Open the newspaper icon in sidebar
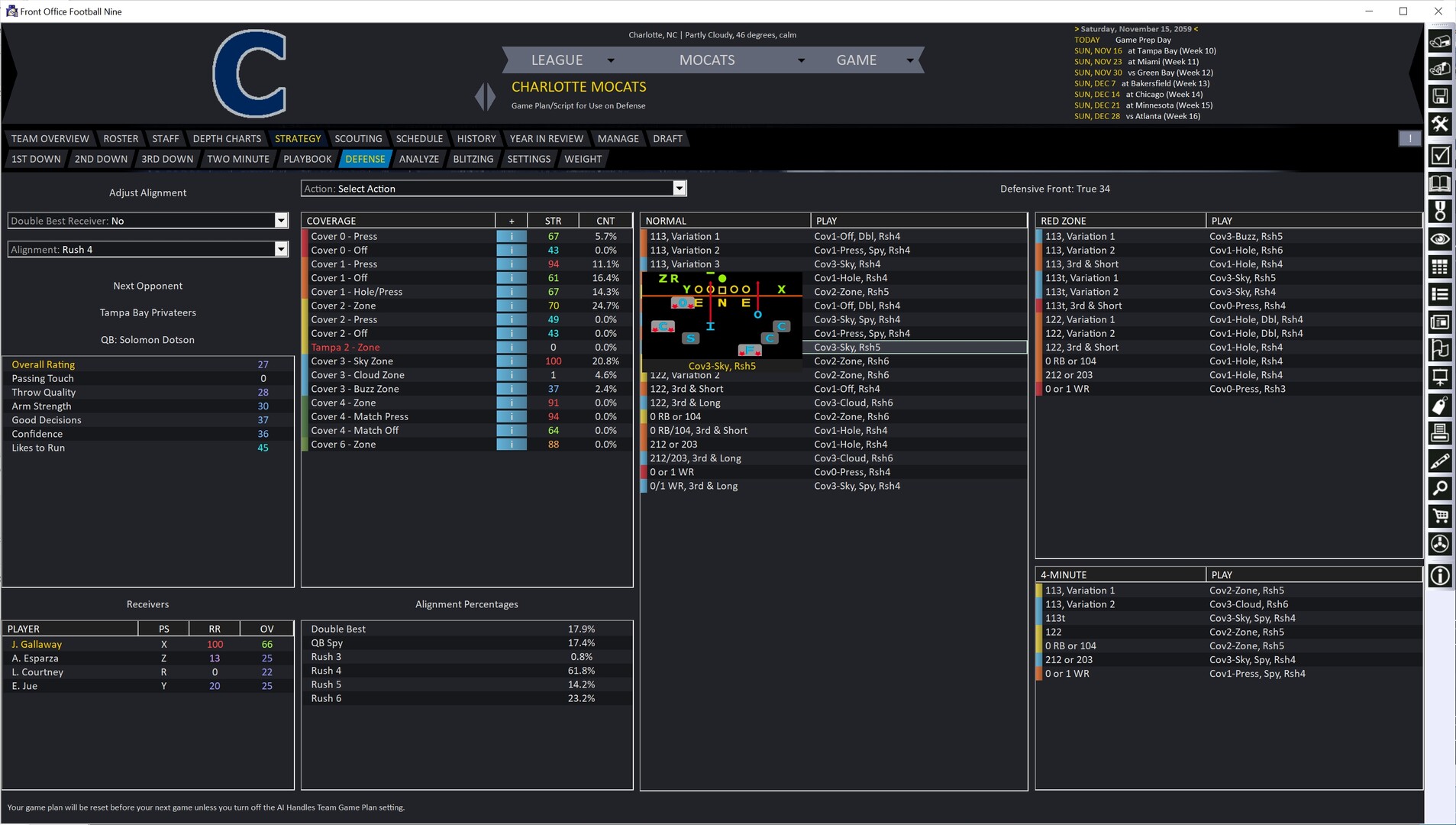1456x825 pixels. tap(1440, 322)
